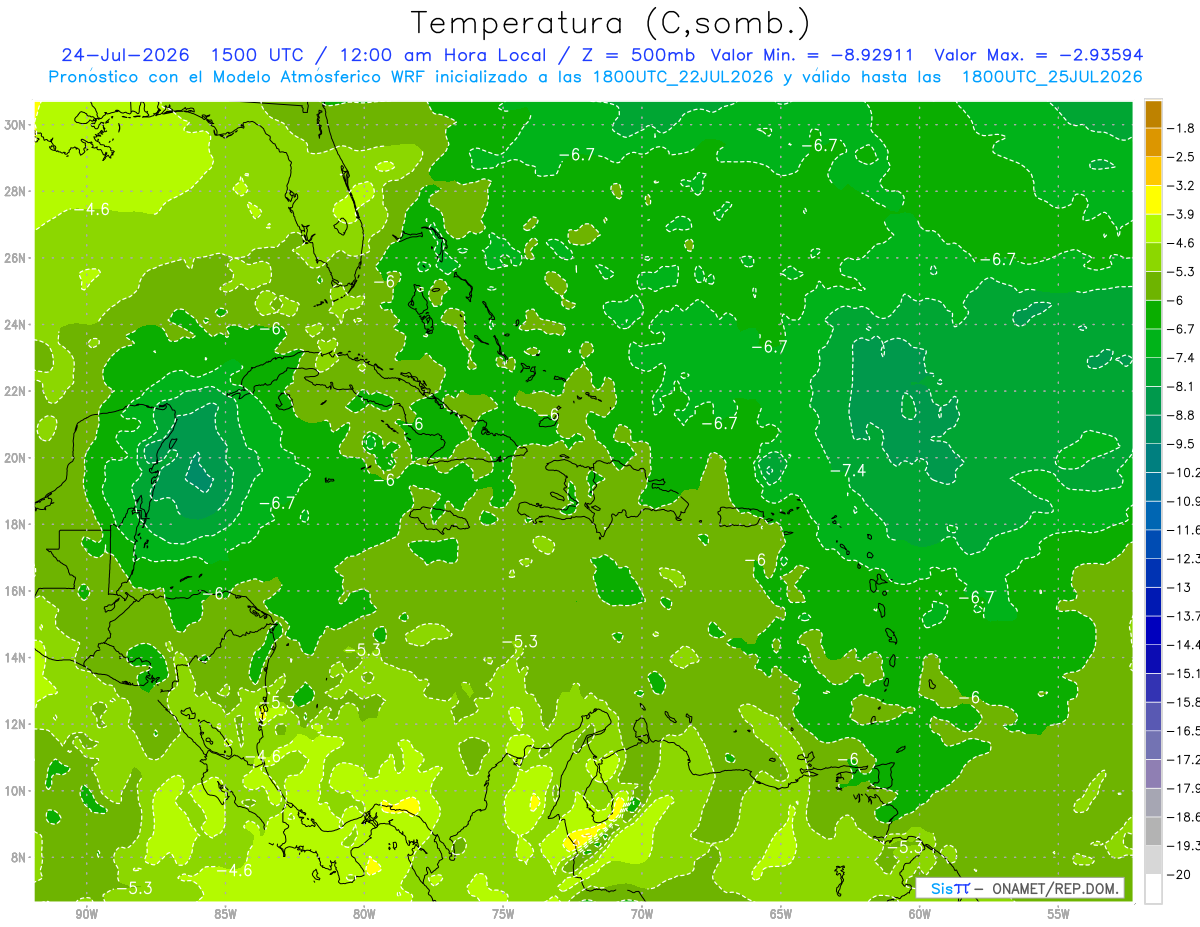This screenshot has height=927, width=1200.
Task: Click the "75W" longitude axis label
Action: (503, 914)
